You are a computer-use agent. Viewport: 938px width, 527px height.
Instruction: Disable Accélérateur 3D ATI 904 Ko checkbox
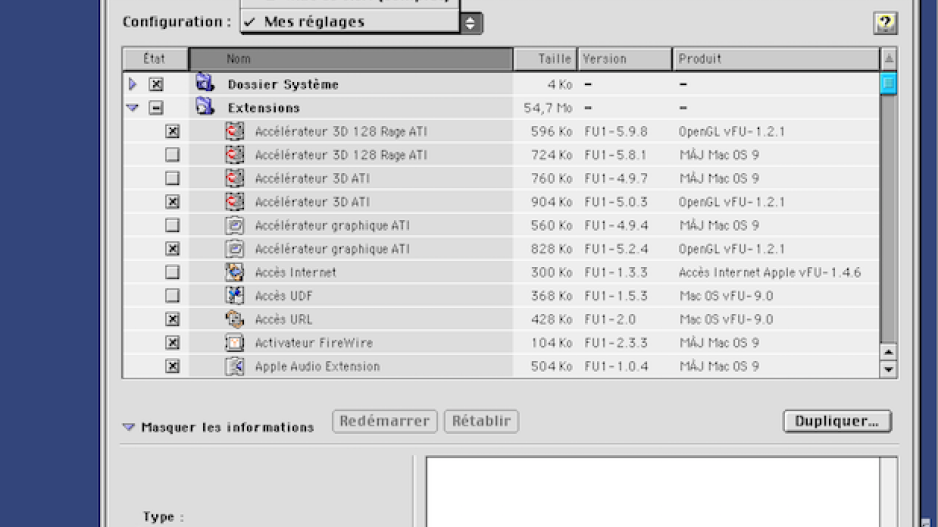[172, 202]
